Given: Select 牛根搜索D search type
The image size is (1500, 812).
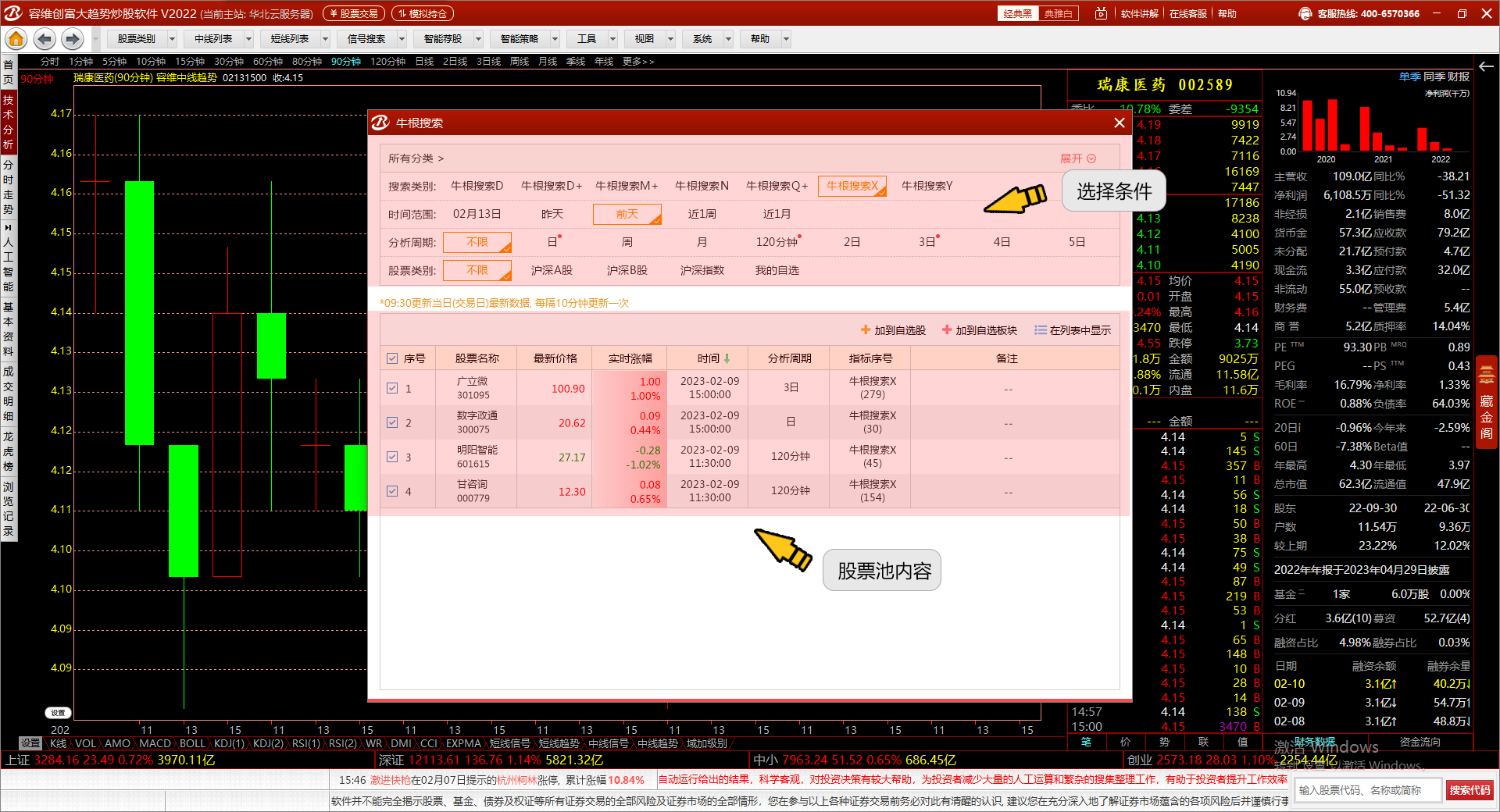Looking at the screenshot, I should click(477, 186).
